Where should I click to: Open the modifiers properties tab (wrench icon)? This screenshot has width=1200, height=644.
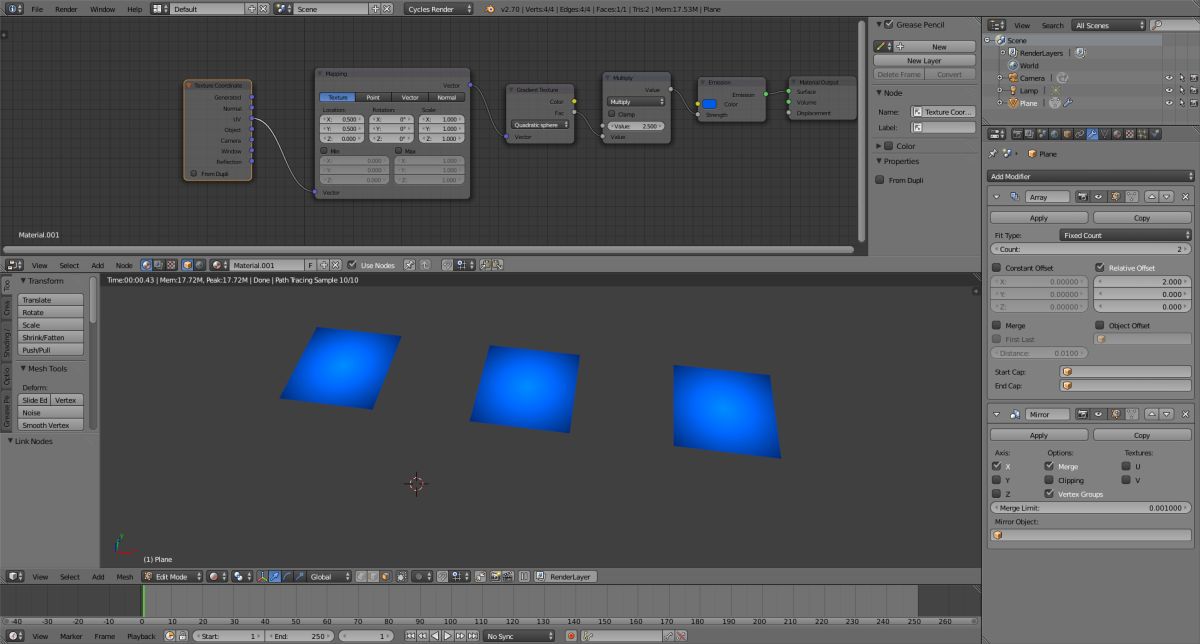coord(1092,133)
